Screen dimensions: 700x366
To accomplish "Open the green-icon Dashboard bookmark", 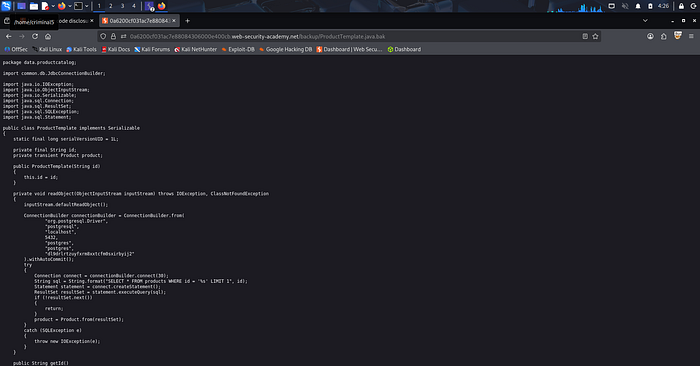I will pos(404,49).
